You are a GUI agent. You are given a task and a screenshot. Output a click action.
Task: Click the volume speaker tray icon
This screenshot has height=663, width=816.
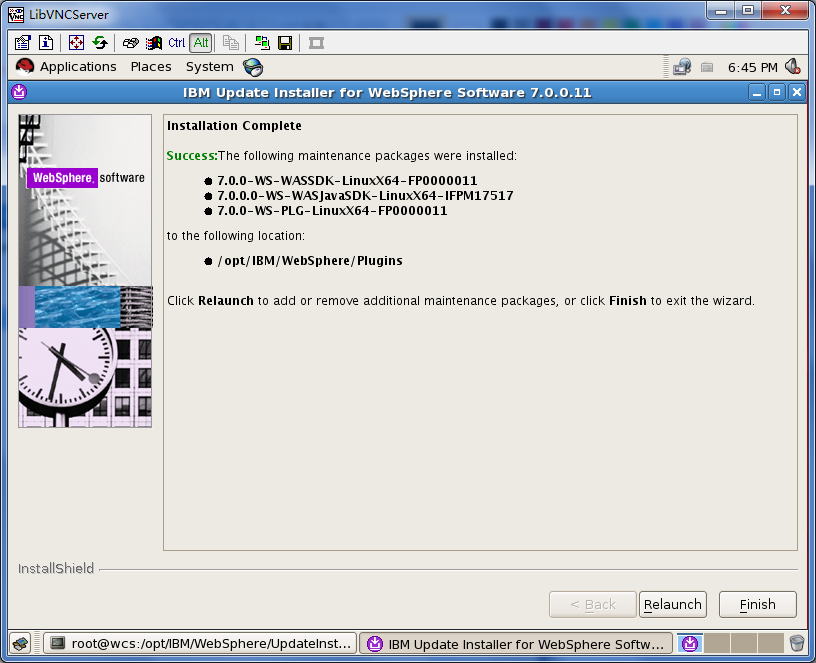[793, 67]
